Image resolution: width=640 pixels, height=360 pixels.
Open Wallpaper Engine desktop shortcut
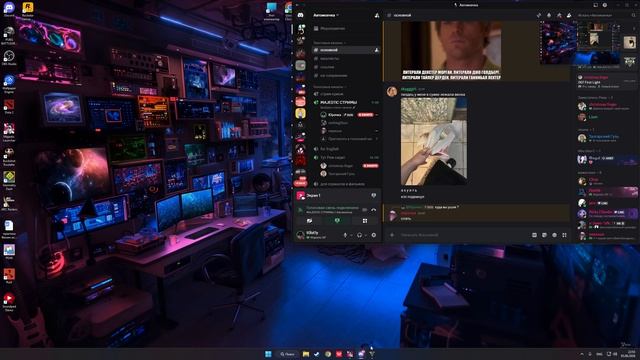[9, 83]
